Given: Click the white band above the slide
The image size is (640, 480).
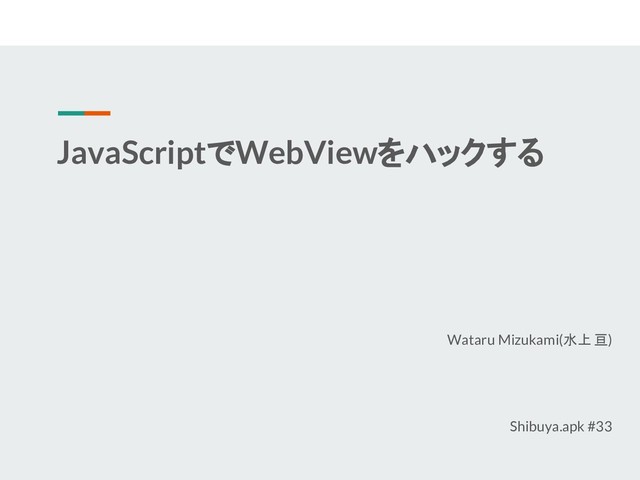Looking at the screenshot, I should point(320,23).
